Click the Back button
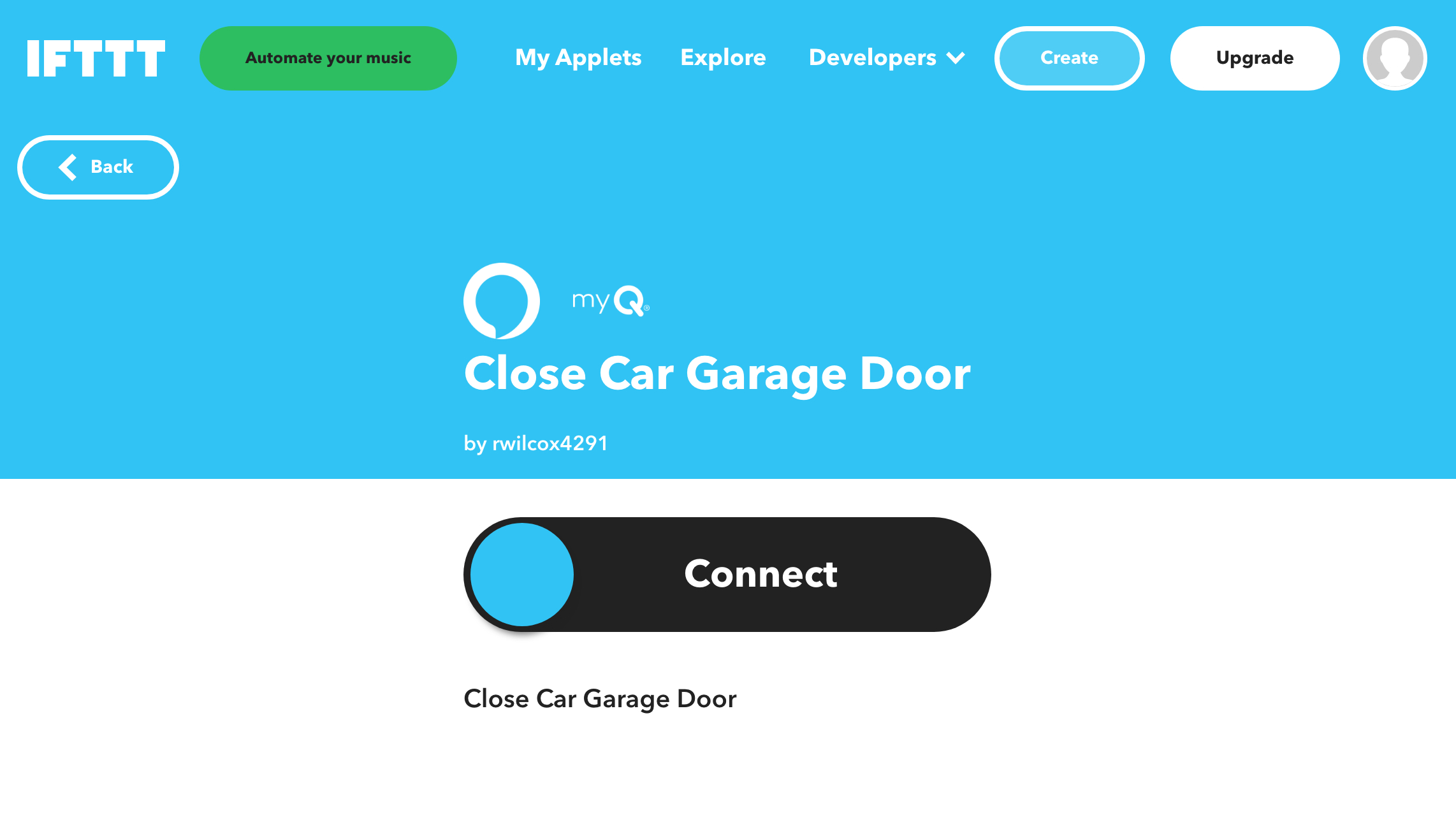The width and height of the screenshot is (1456, 829). 98,167
